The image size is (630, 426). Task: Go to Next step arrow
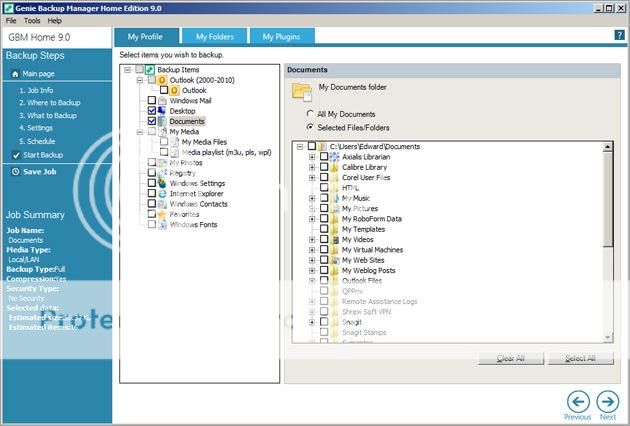click(x=608, y=401)
